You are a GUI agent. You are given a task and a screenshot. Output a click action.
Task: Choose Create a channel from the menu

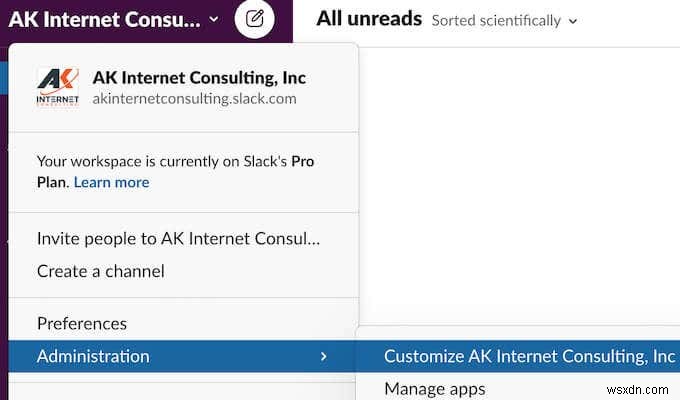click(100, 271)
